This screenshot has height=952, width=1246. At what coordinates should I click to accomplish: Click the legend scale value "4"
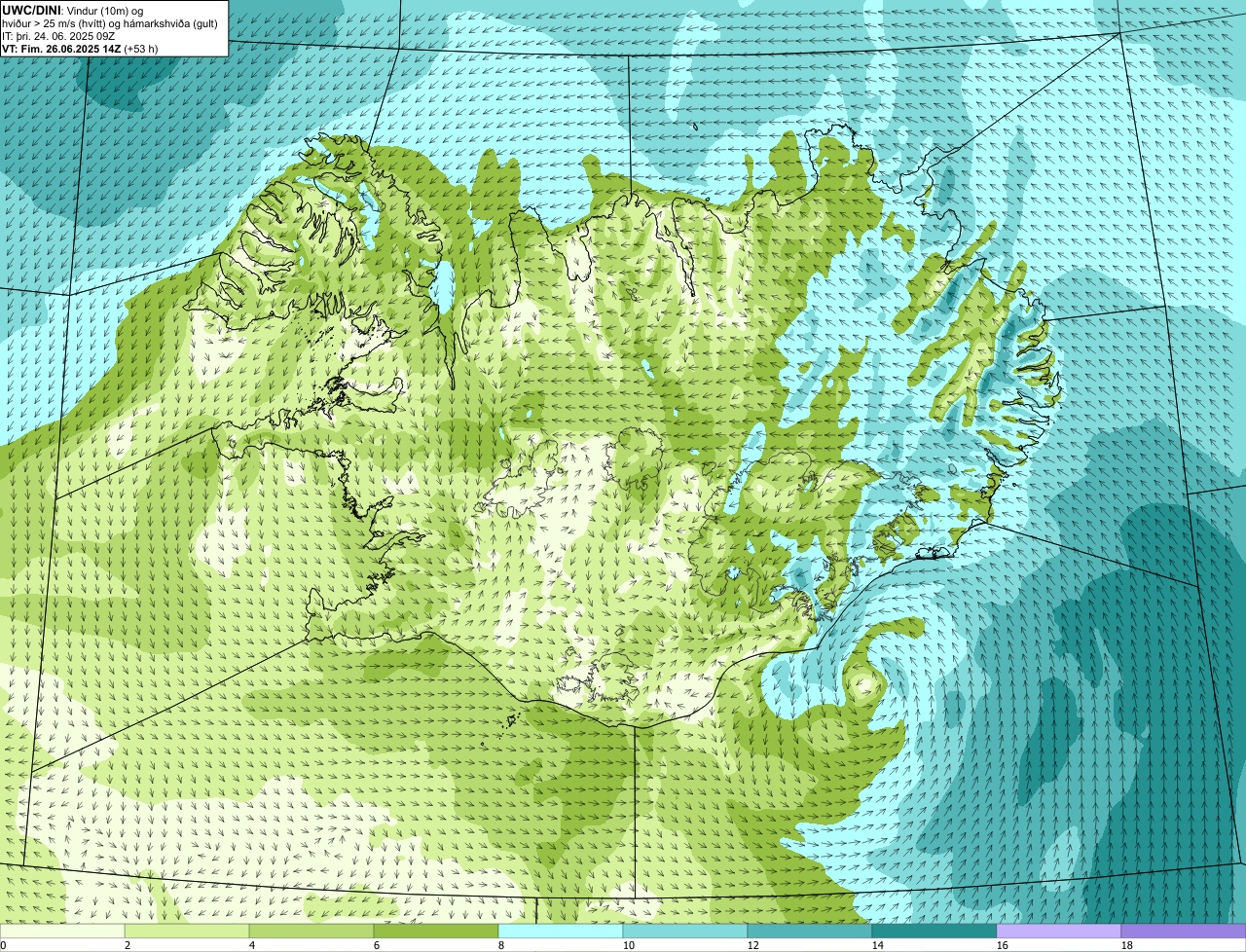(x=252, y=945)
